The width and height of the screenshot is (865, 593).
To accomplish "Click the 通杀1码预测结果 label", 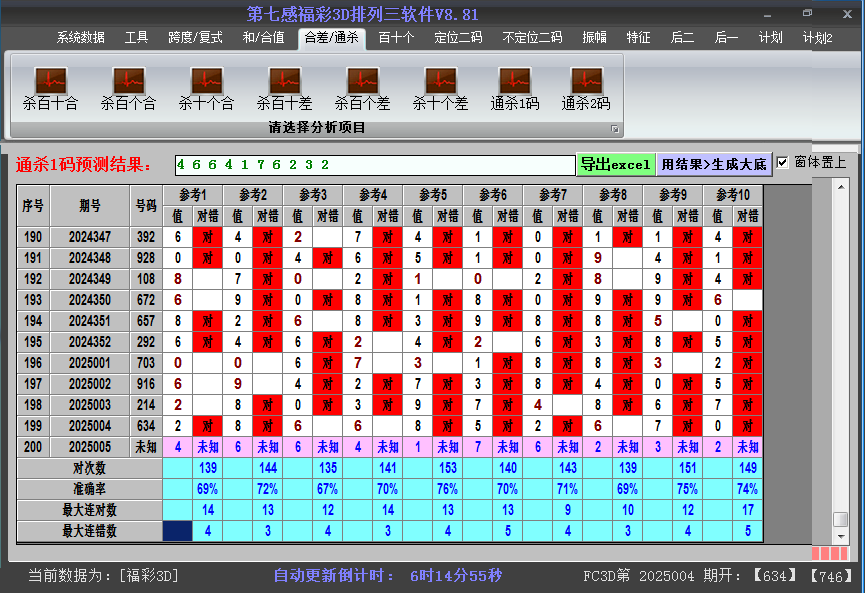I will [x=83, y=165].
